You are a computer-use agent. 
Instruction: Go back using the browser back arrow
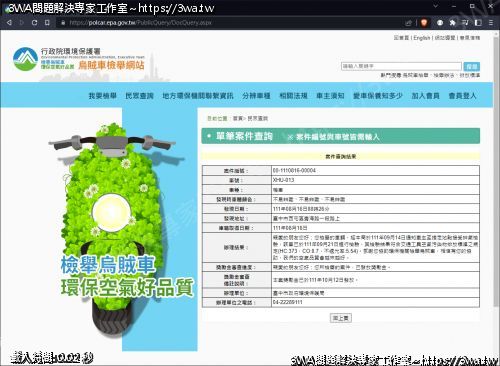(x=9, y=23)
